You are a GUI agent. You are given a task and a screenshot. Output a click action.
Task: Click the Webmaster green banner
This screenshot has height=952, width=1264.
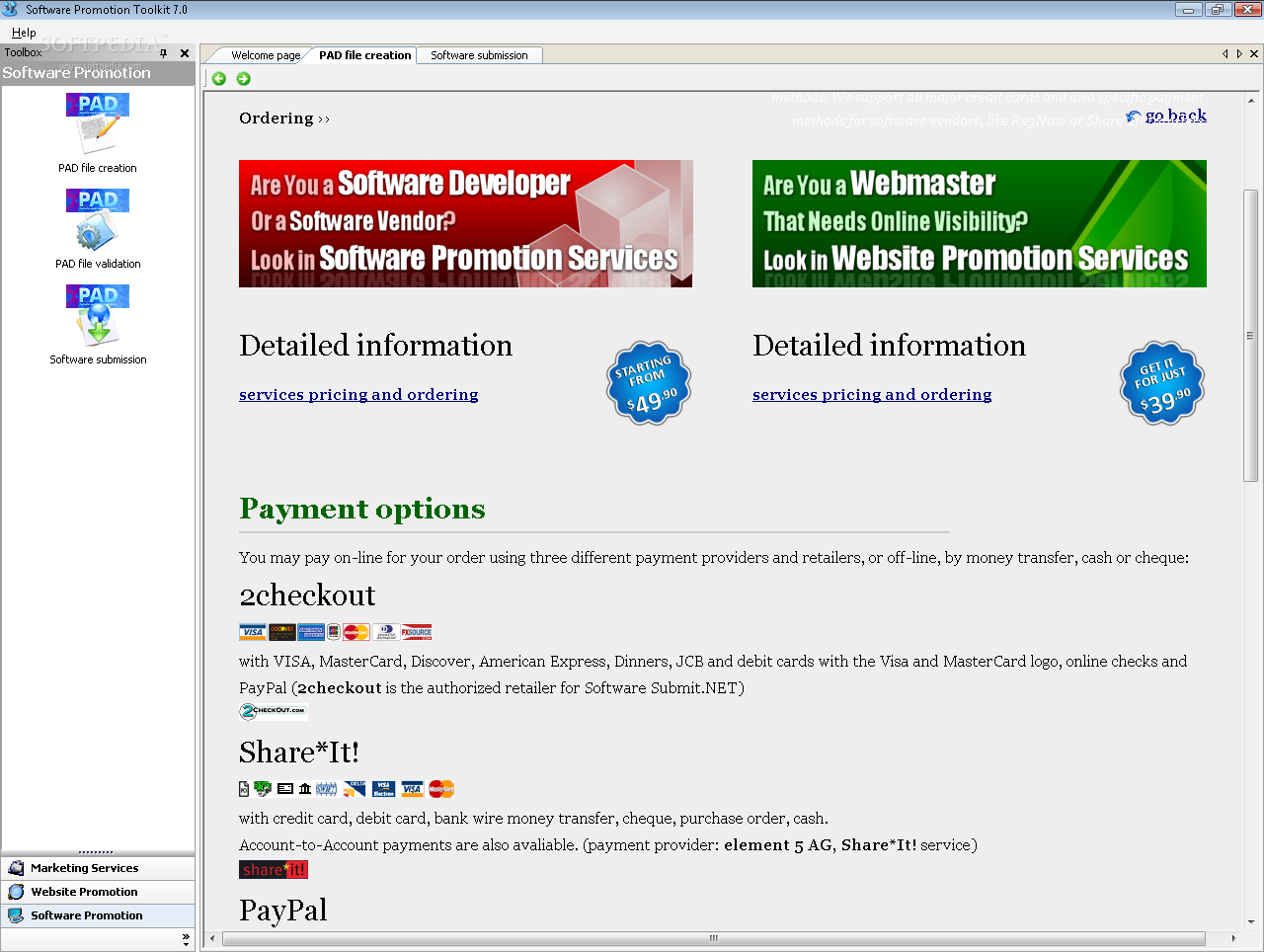[x=979, y=224]
